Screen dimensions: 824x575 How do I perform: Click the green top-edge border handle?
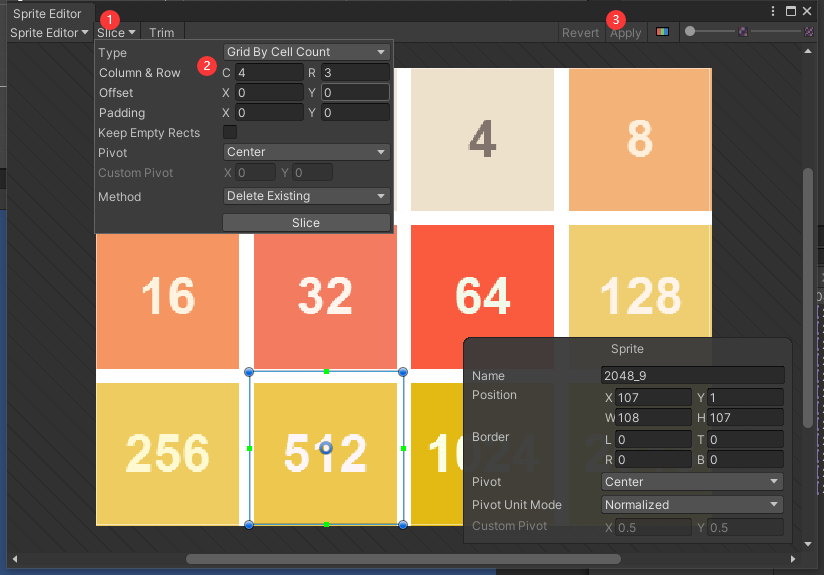point(326,372)
